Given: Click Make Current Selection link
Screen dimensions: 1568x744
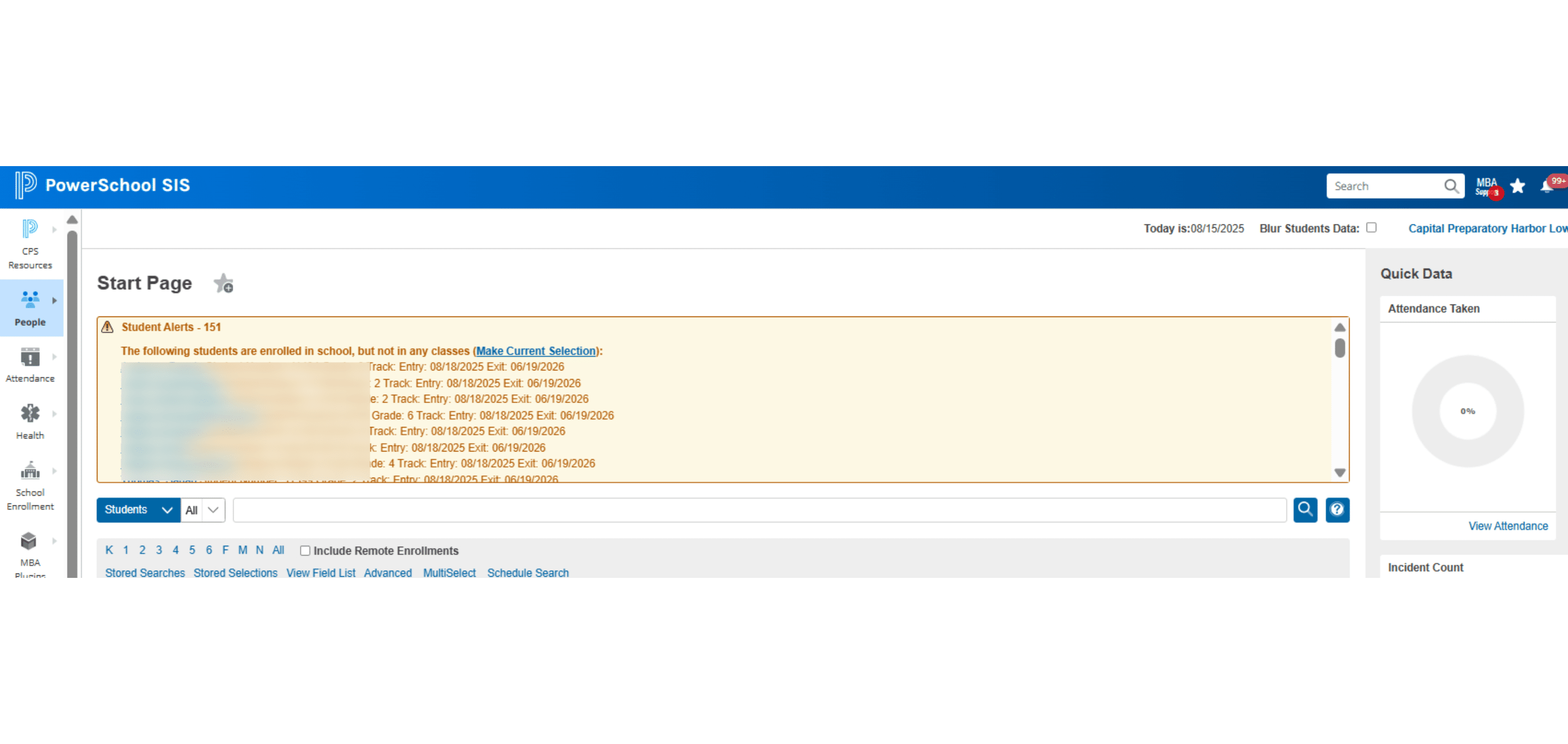Looking at the screenshot, I should pos(536,351).
